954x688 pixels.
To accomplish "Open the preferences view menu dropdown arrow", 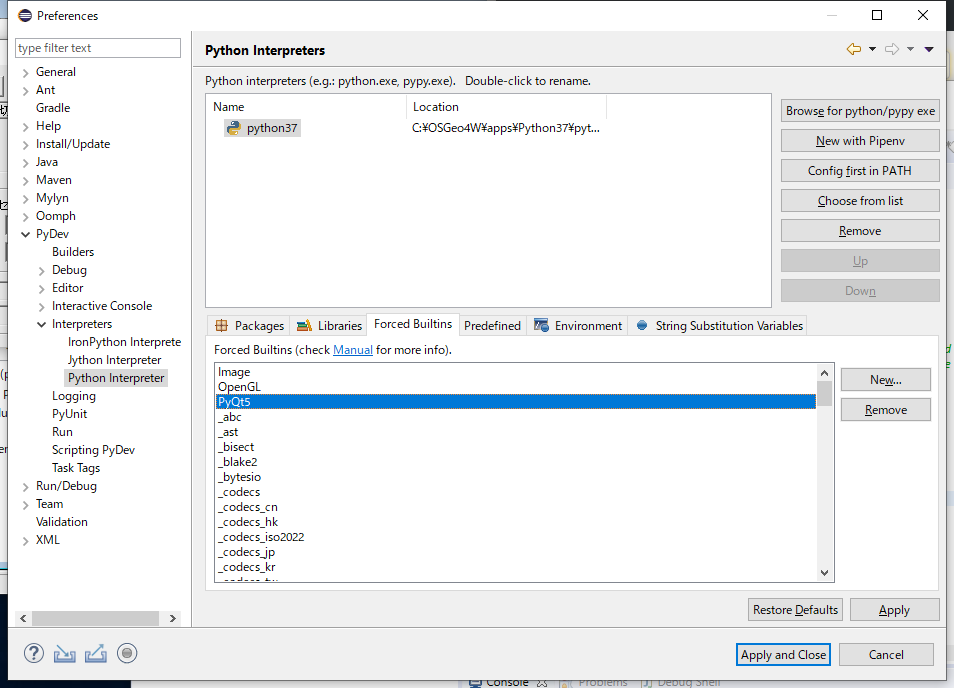I will click(929, 49).
